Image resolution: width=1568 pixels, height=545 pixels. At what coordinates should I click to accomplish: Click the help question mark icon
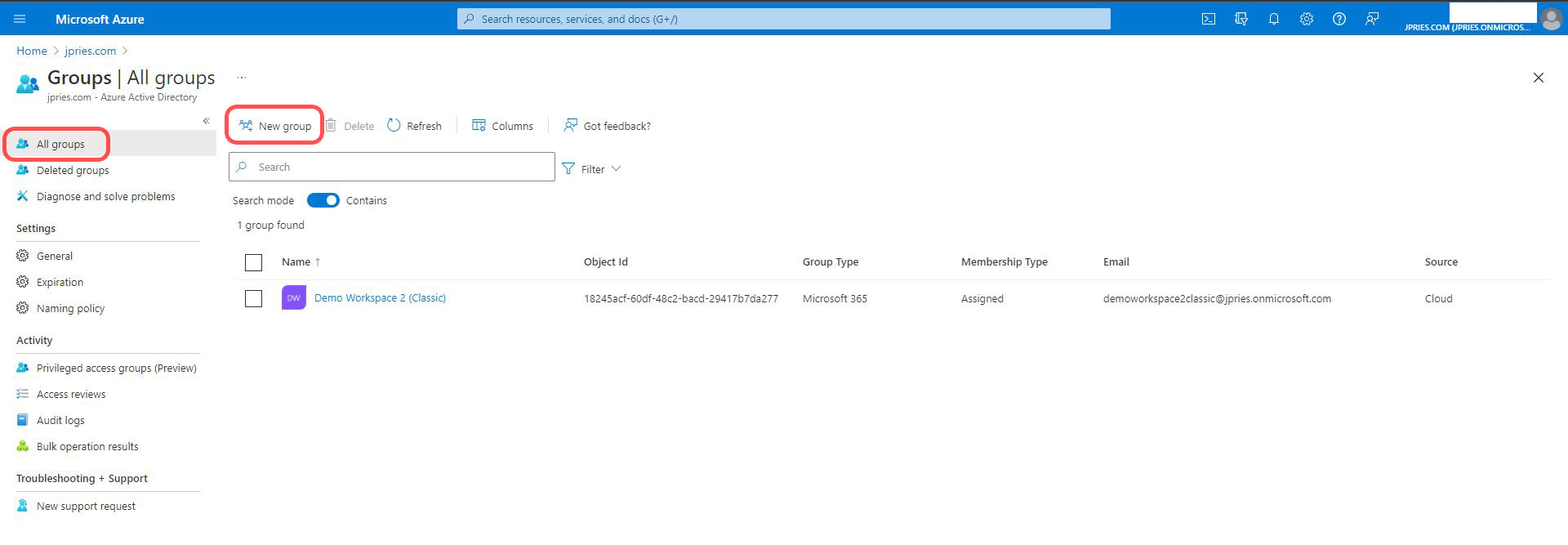tap(1339, 19)
